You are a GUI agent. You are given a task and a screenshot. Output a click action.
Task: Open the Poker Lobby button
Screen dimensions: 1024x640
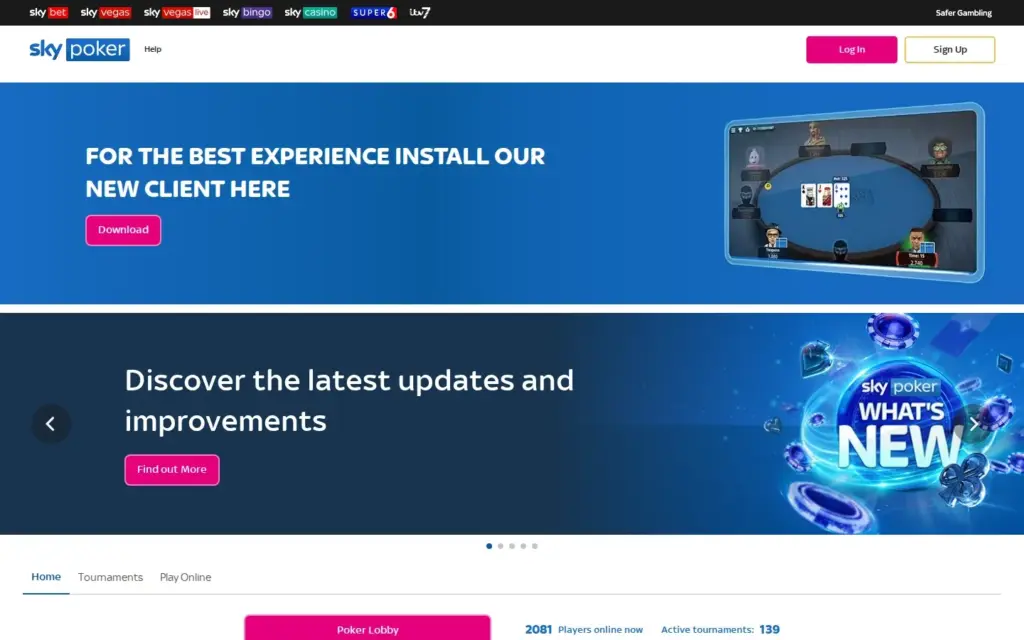coord(368,628)
